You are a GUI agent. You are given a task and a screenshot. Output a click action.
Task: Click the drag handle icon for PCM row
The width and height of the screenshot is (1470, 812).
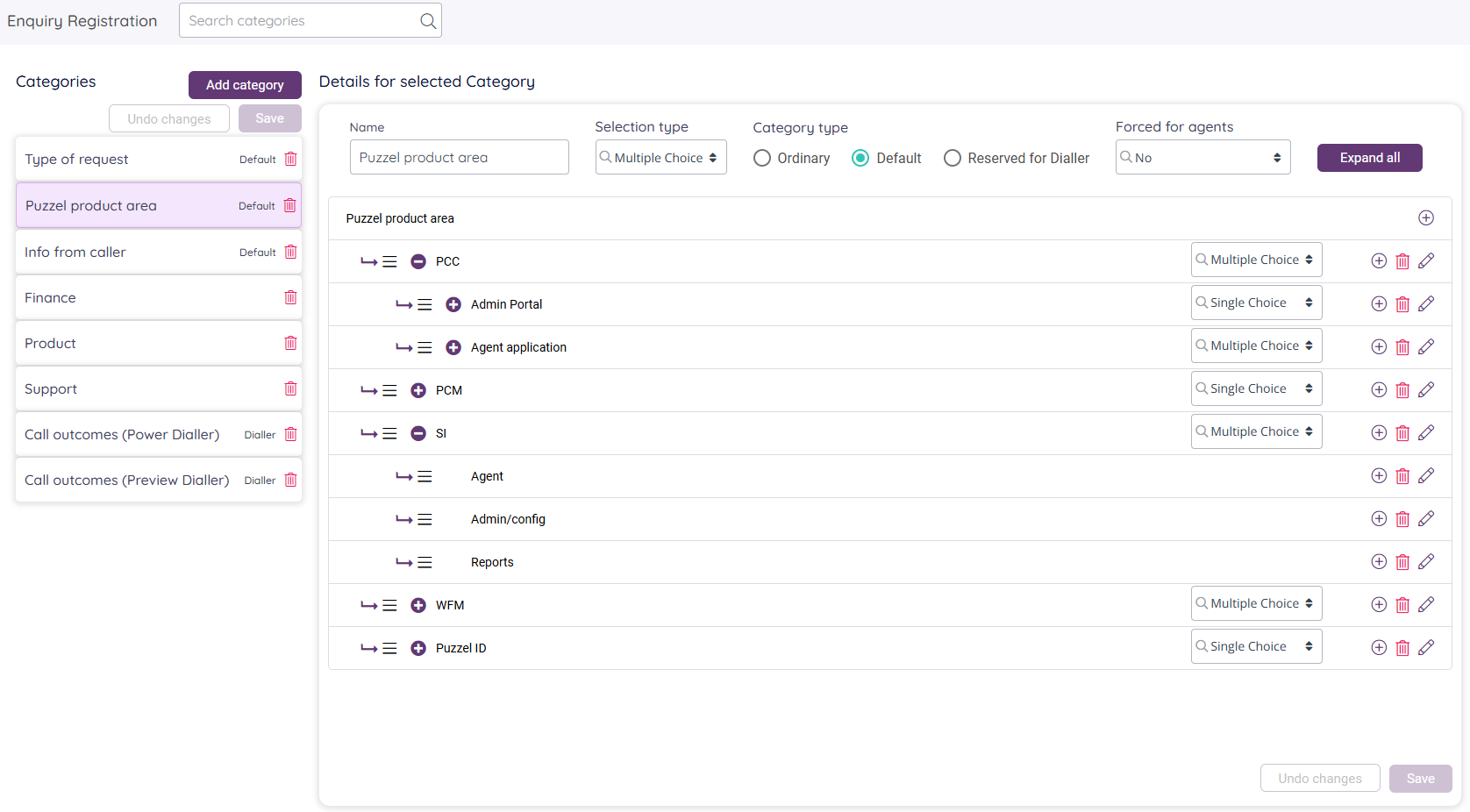(389, 390)
